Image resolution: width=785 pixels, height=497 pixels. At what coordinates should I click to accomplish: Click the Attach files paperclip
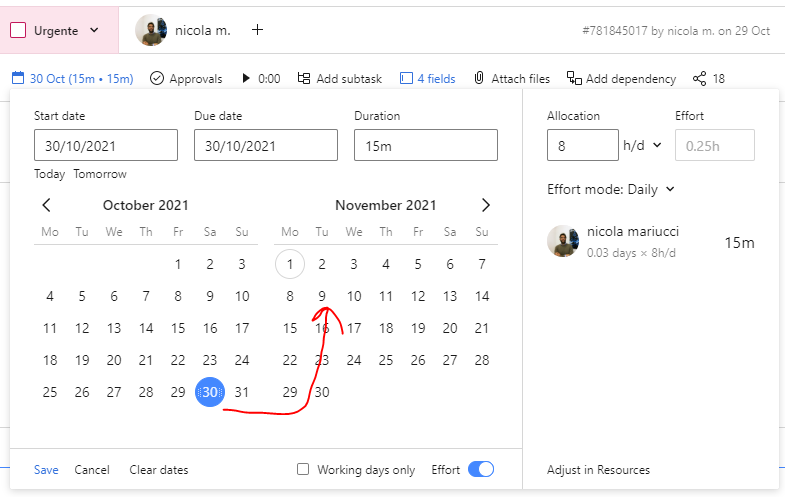pyautogui.click(x=479, y=78)
